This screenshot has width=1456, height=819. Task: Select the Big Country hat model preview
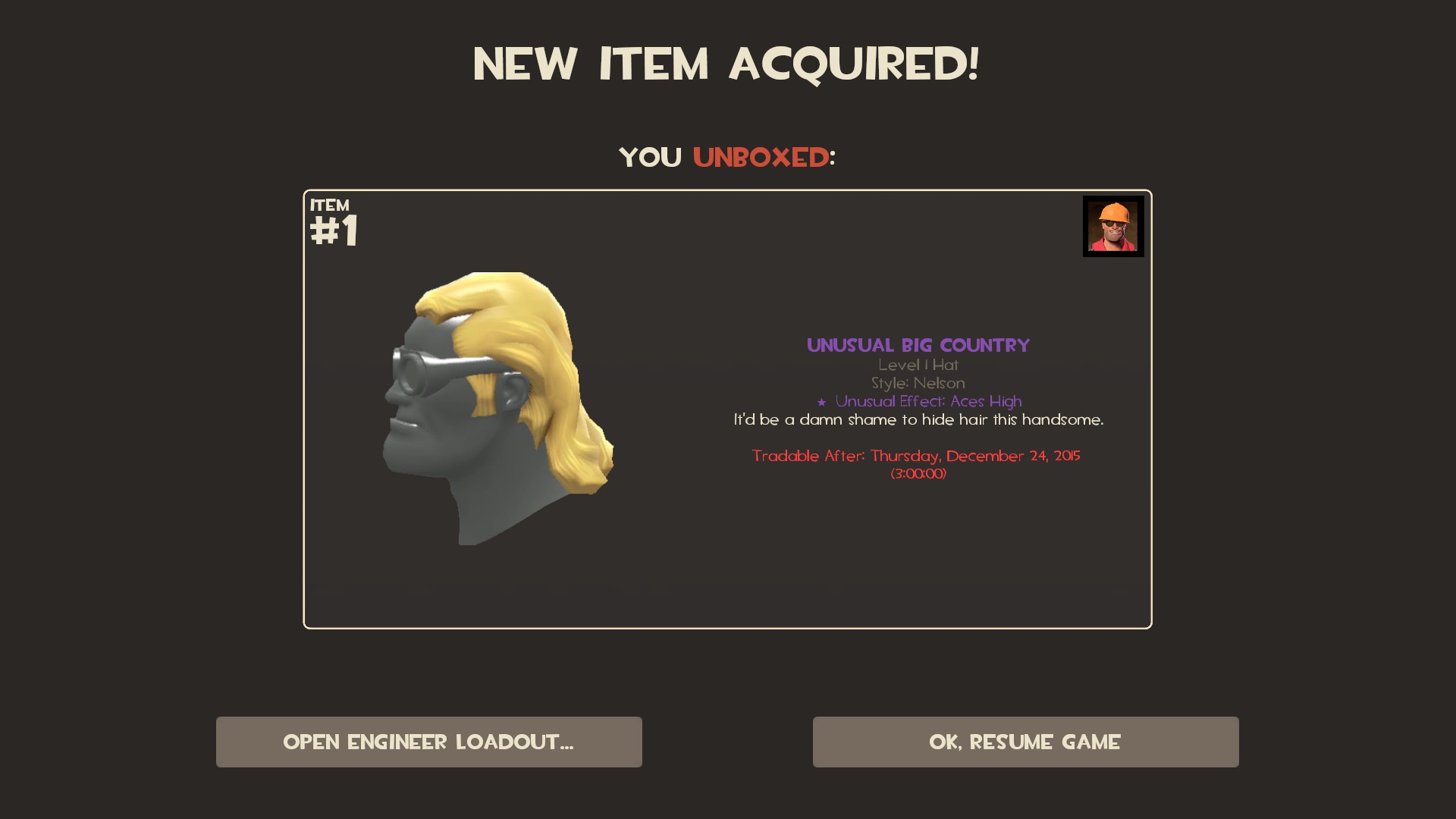coord(498,408)
